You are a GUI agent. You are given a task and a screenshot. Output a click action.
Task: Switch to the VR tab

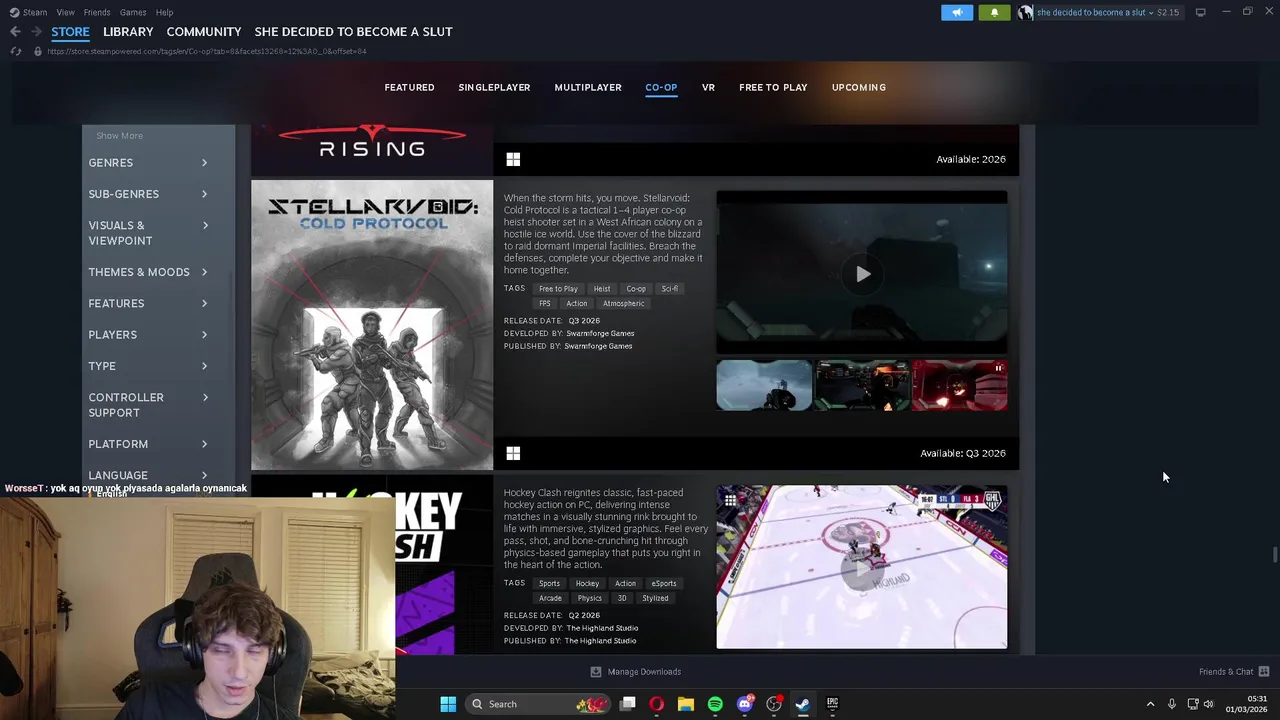click(708, 87)
